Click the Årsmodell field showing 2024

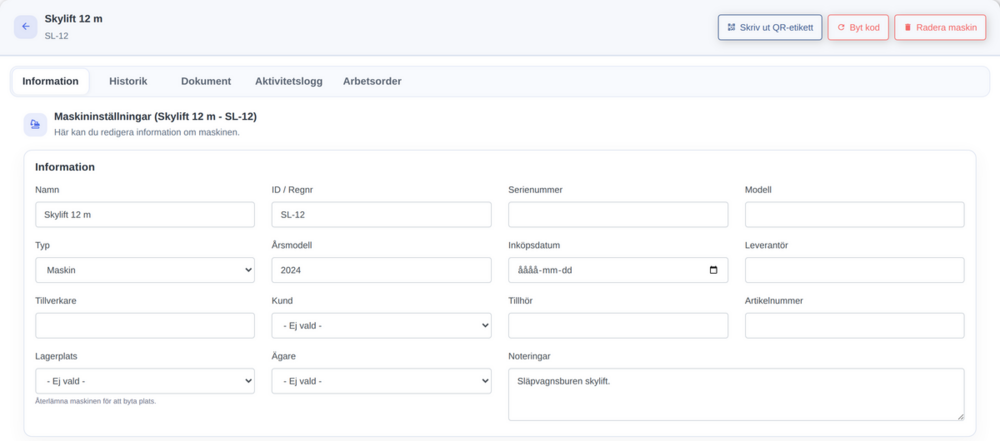(x=381, y=270)
